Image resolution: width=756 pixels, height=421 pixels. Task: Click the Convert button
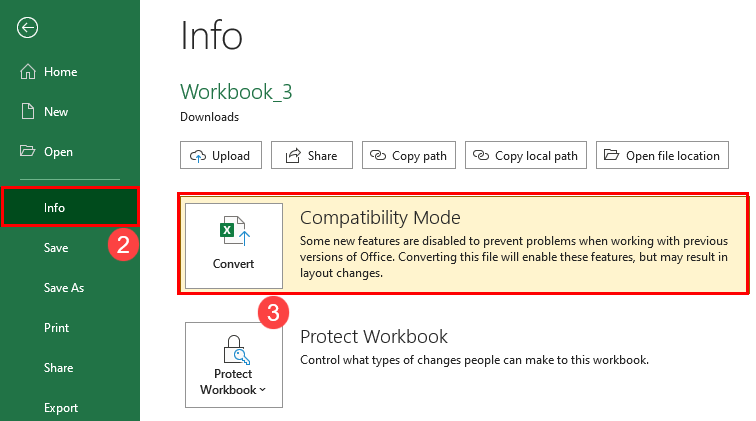pos(234,246)
